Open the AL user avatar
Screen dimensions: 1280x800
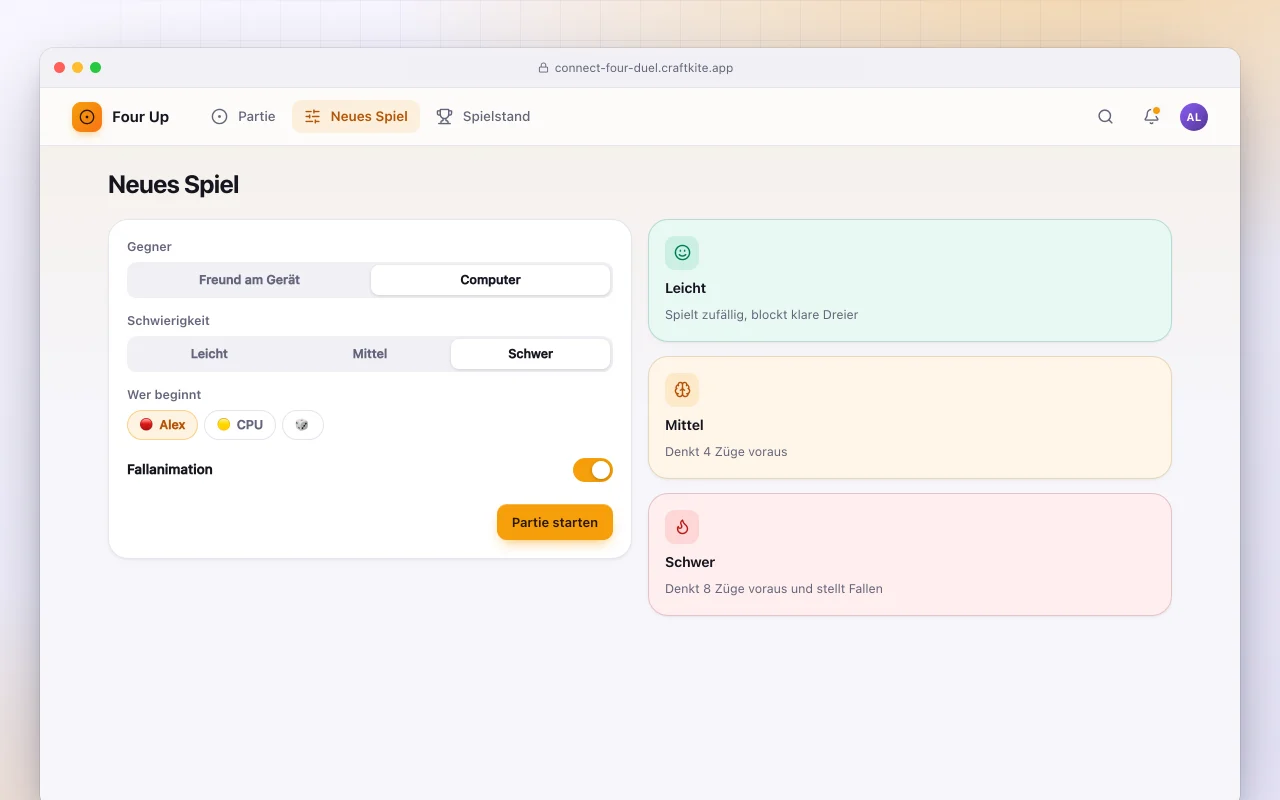[1194, 117]
